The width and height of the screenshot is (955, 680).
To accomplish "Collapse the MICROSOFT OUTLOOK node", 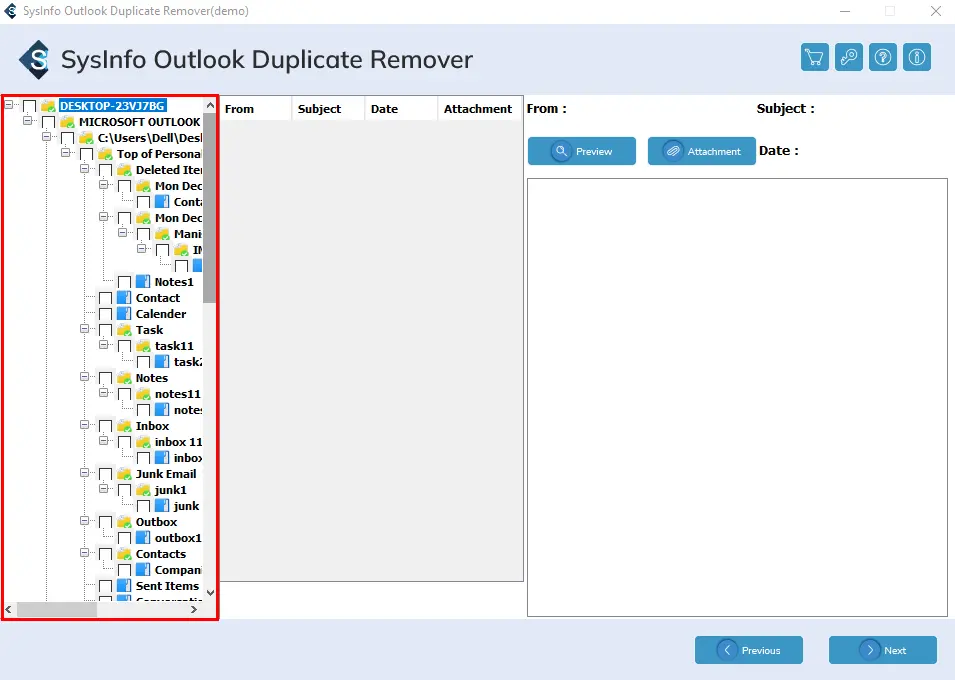I will coord(27,121).
